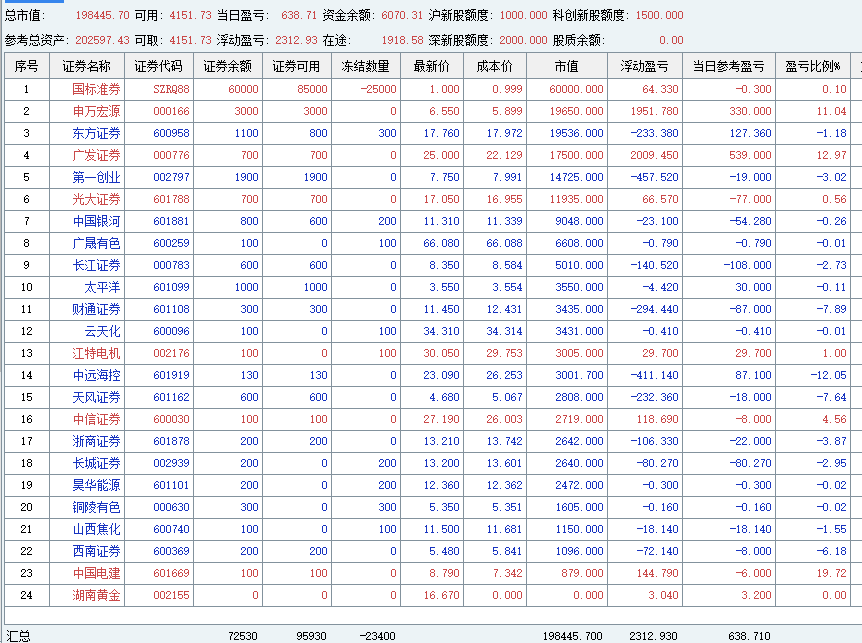This screenshot has width=862, height=643.
Task: Click the 汇总 total floating profit 2312.930
Action: pos(654,636)
